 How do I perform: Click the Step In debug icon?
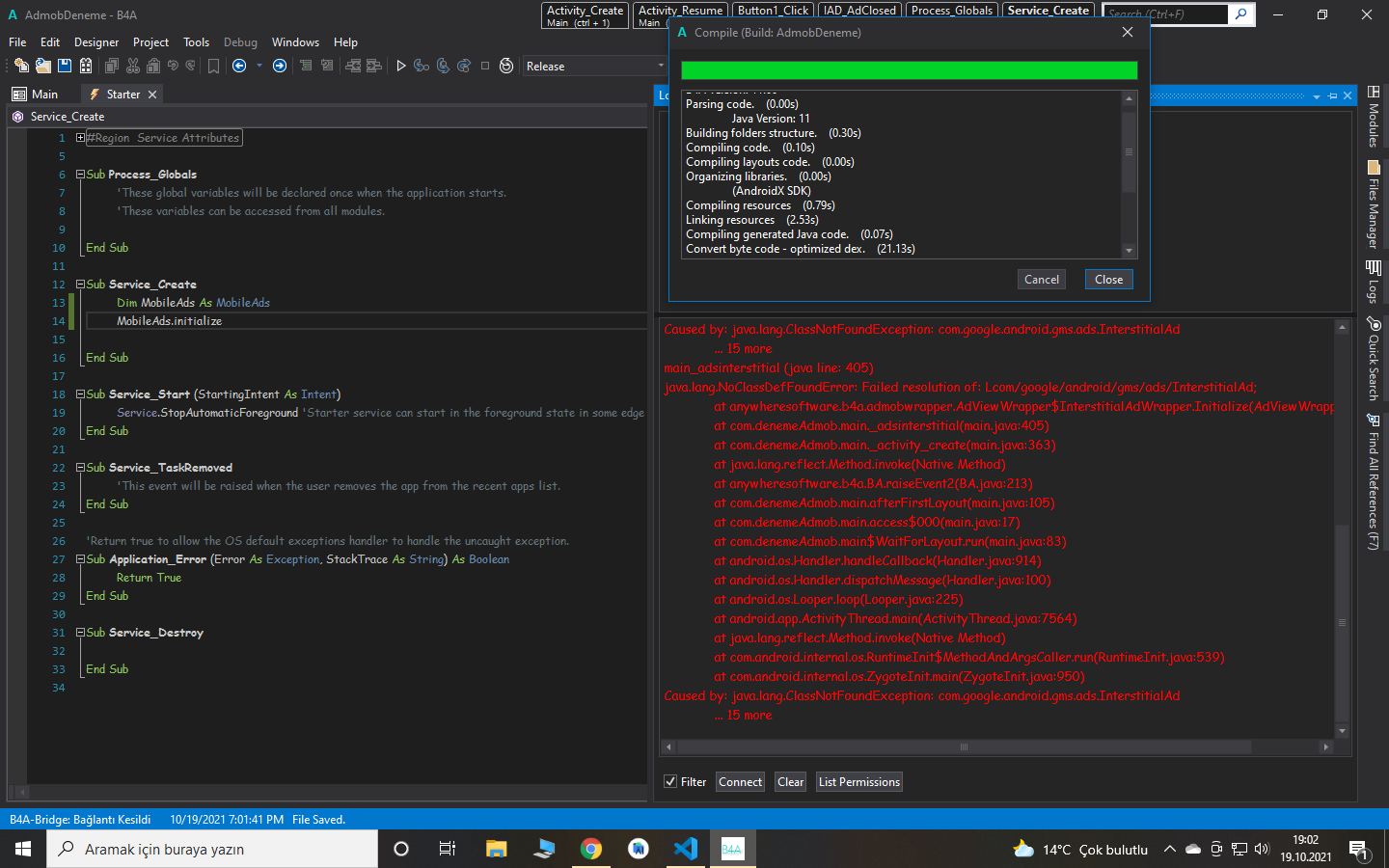[x=422, y=66]
